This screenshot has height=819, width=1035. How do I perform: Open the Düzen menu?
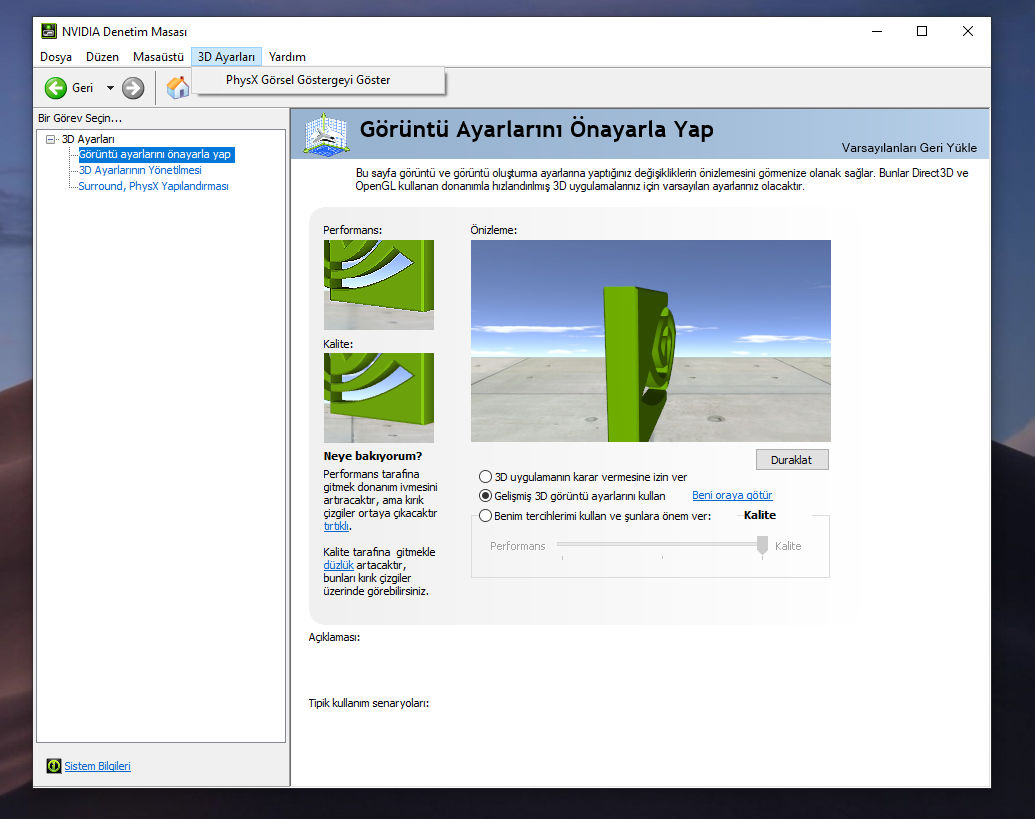102,57
